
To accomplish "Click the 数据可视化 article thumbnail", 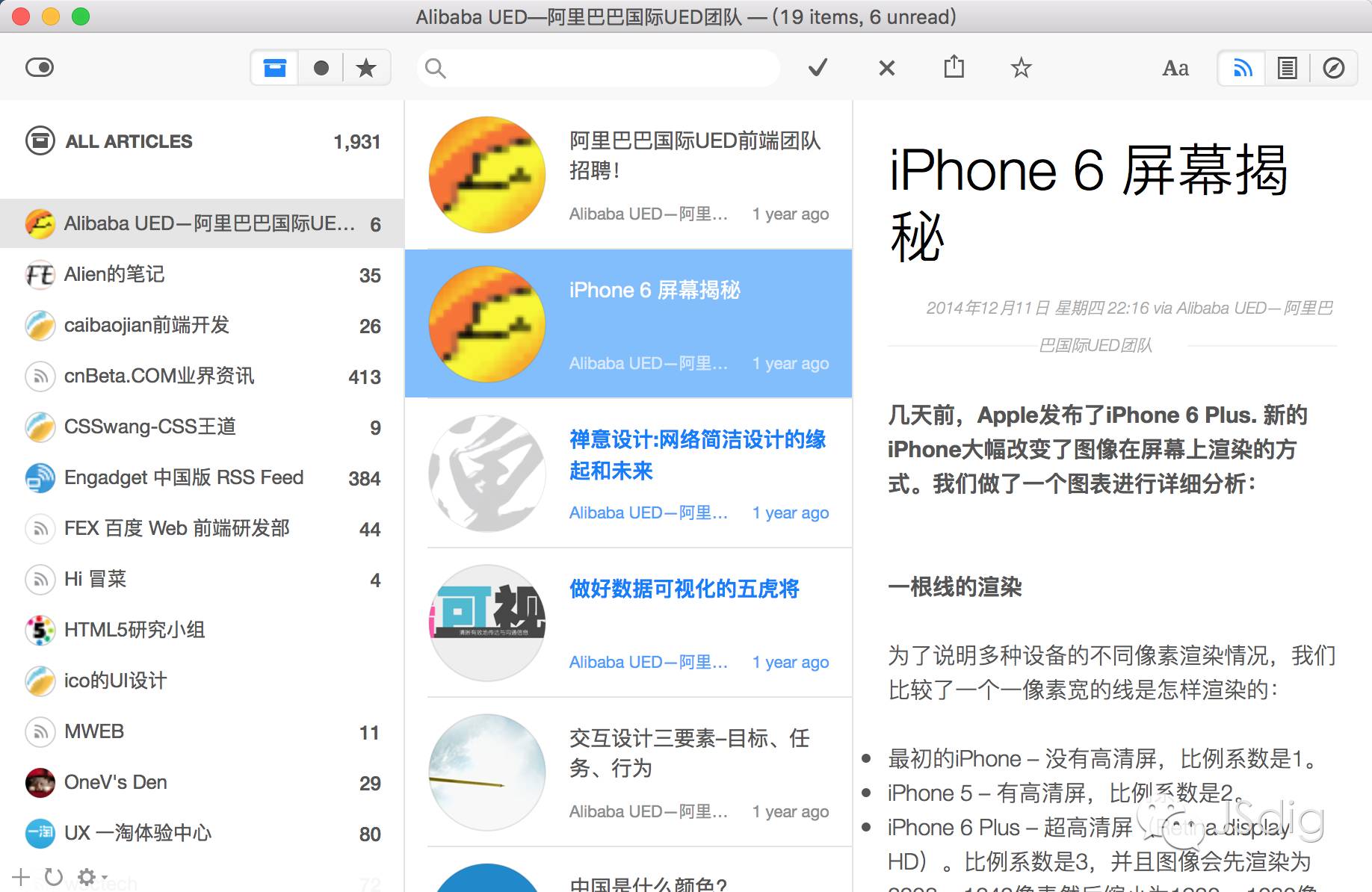I will tap(487, 623).
